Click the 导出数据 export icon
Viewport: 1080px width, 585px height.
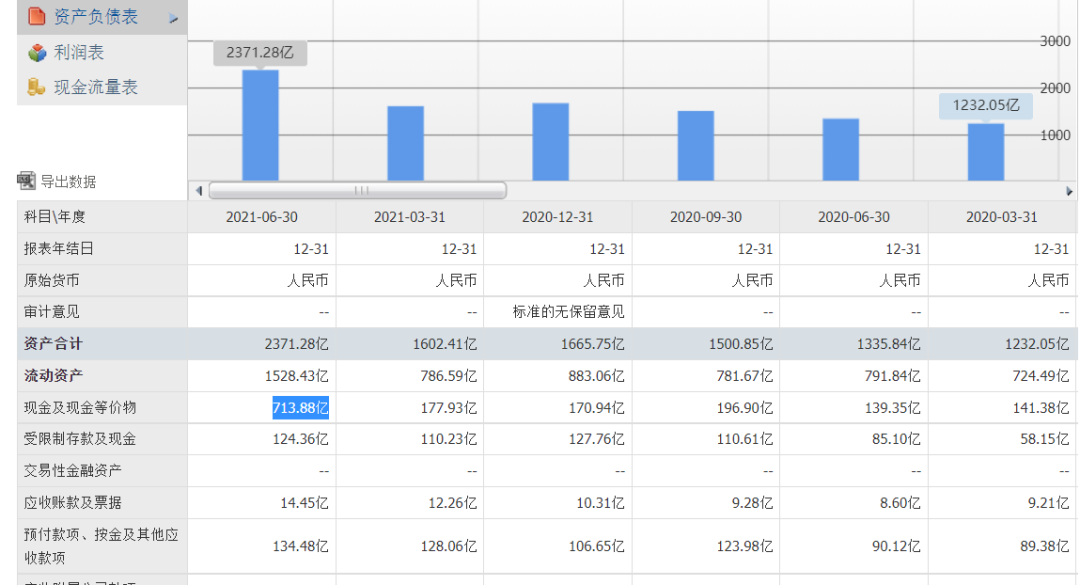point(26,181)
